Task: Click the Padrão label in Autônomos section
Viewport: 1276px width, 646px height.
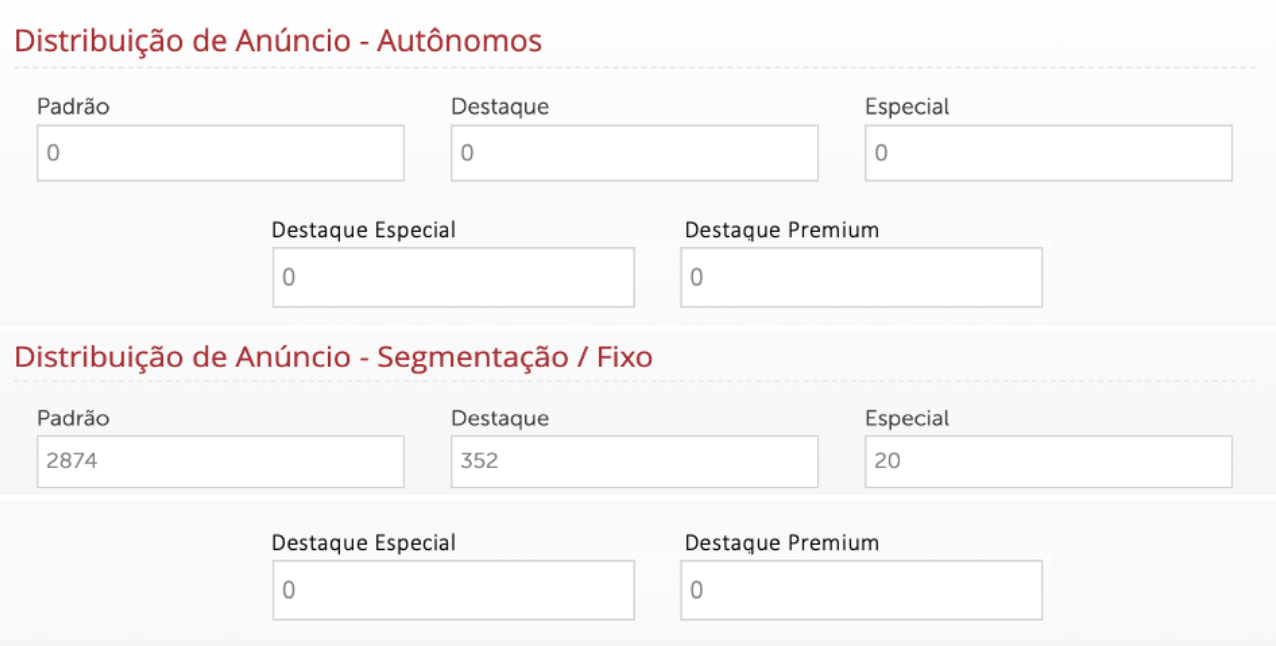Action: 73,106
